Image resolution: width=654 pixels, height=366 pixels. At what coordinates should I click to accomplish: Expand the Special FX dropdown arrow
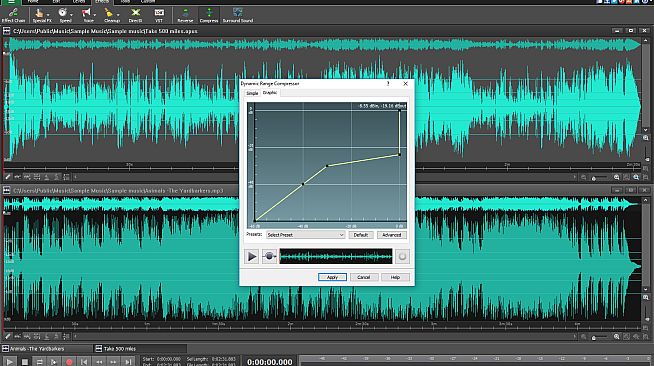(x=48, y=15)
